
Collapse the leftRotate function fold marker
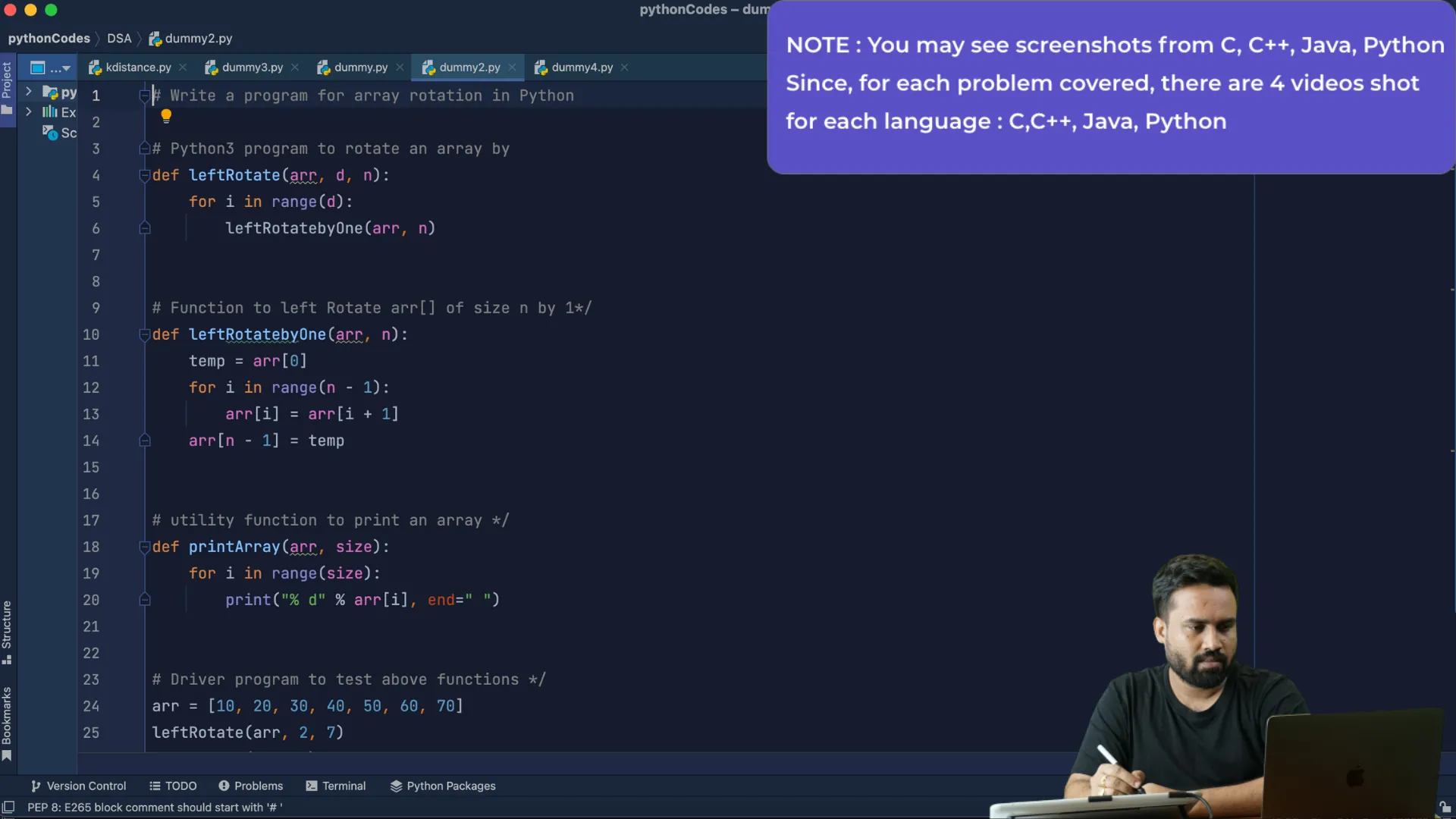[144, 175]
